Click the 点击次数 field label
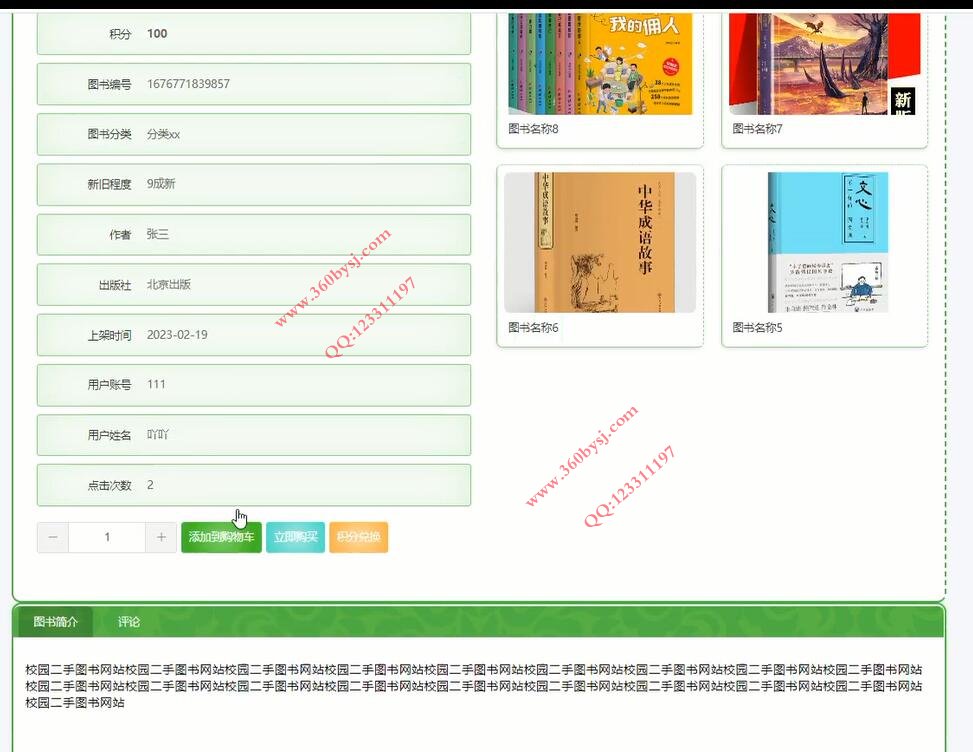The image size is (973, 752). 109,486
